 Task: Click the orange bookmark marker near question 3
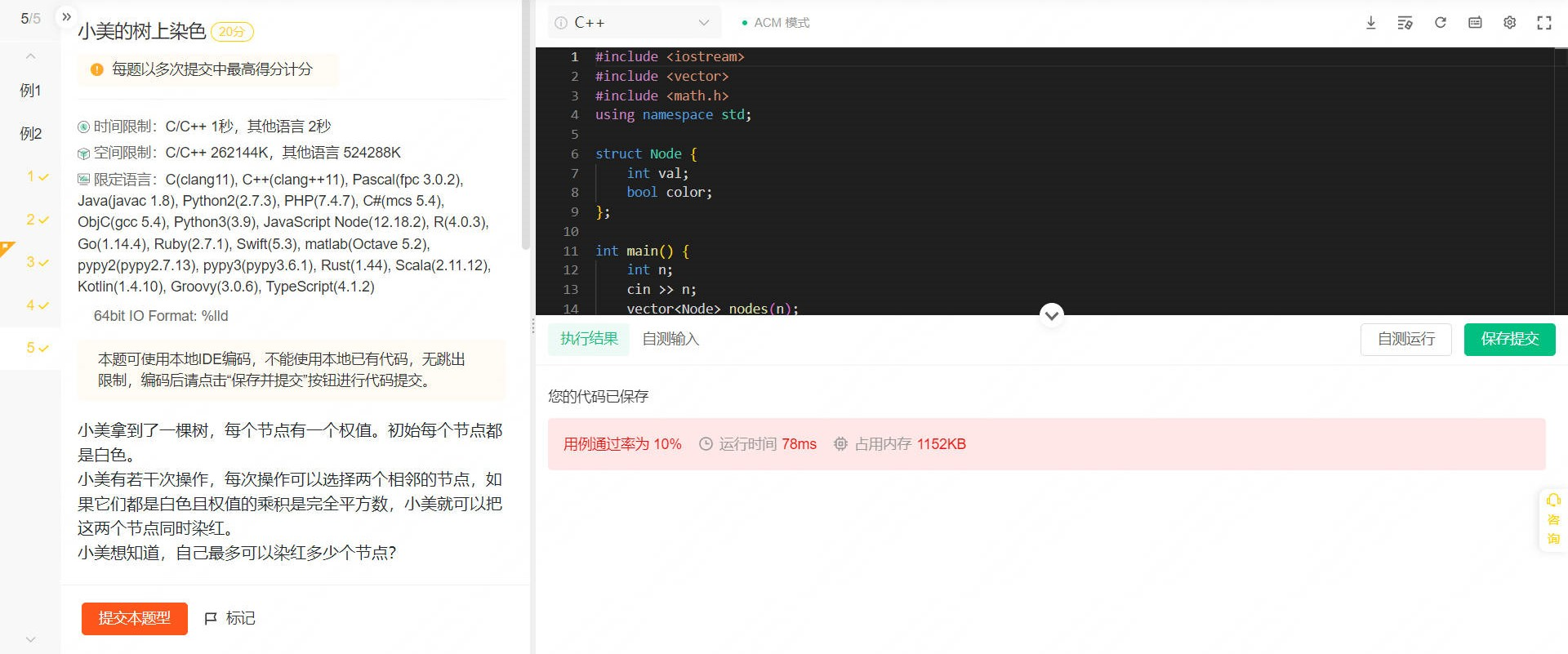pyautogui.click(x=7, y=248)
